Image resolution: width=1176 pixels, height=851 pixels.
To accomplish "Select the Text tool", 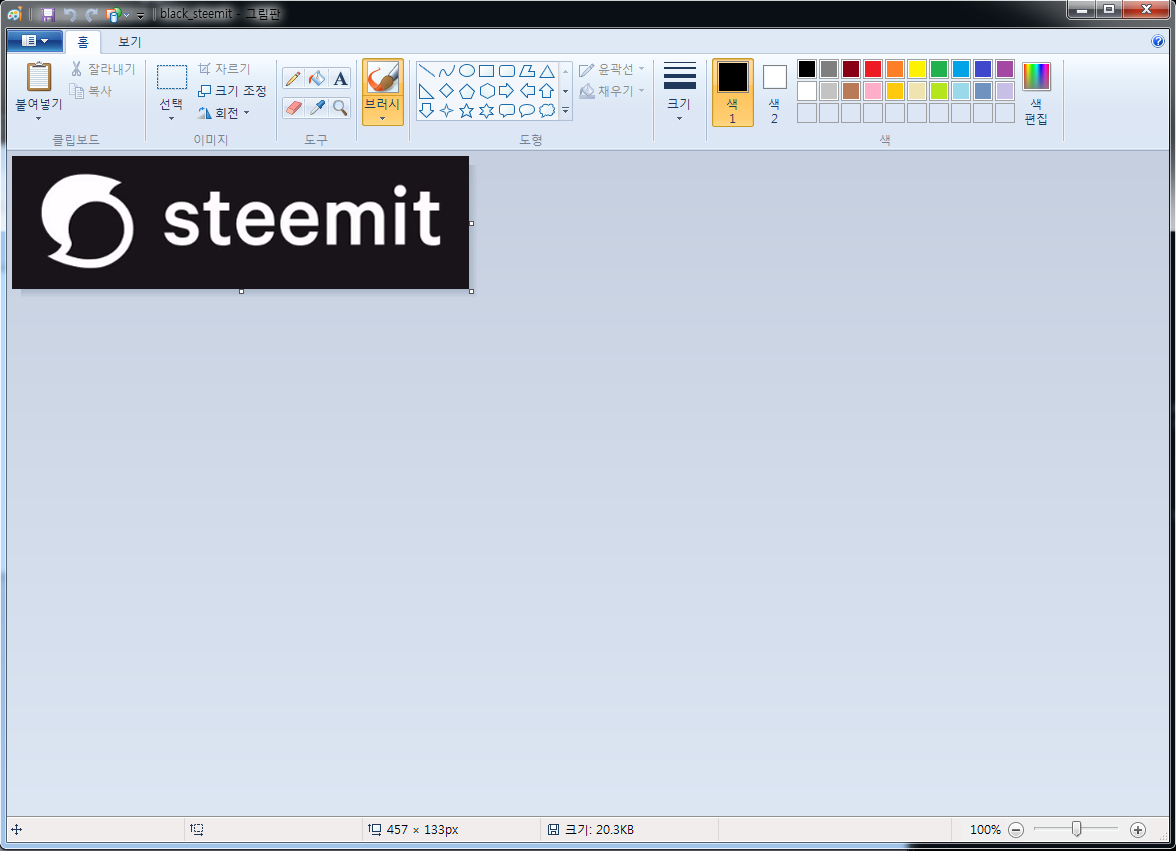I will point(340,78).
